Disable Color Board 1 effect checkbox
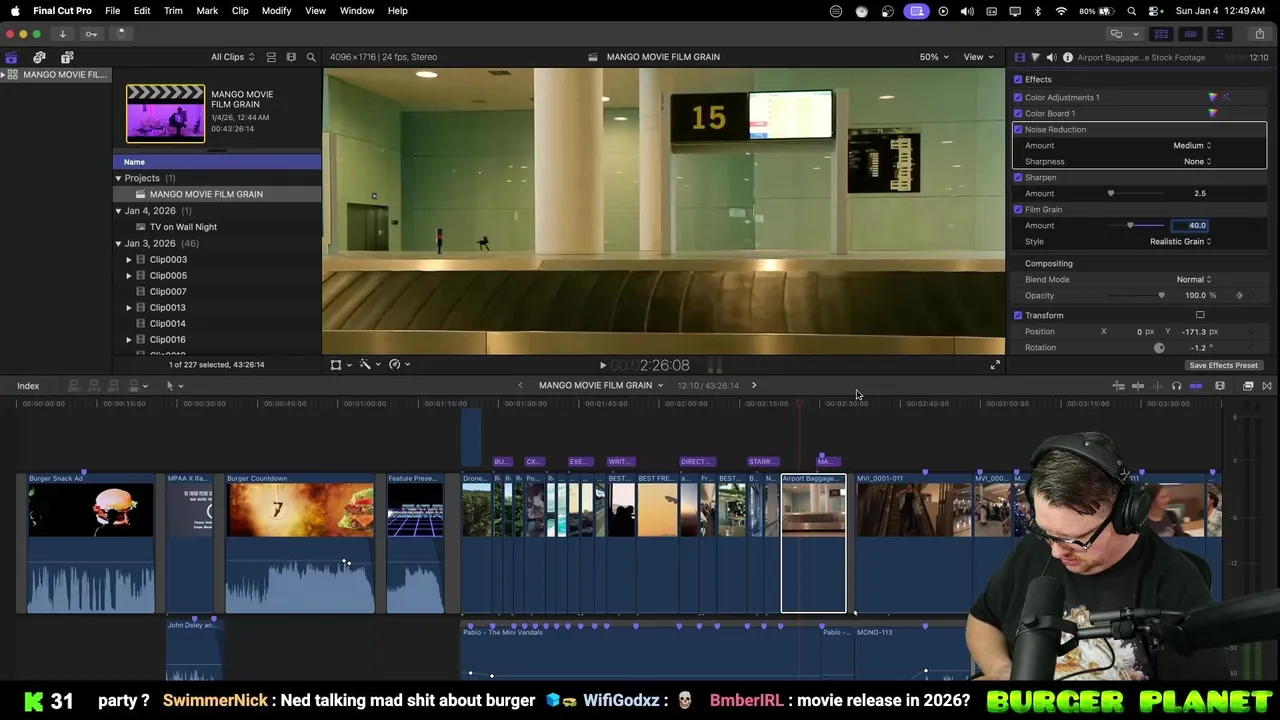The width and height of the screenshot is (1280, 720). [1018, 114]
